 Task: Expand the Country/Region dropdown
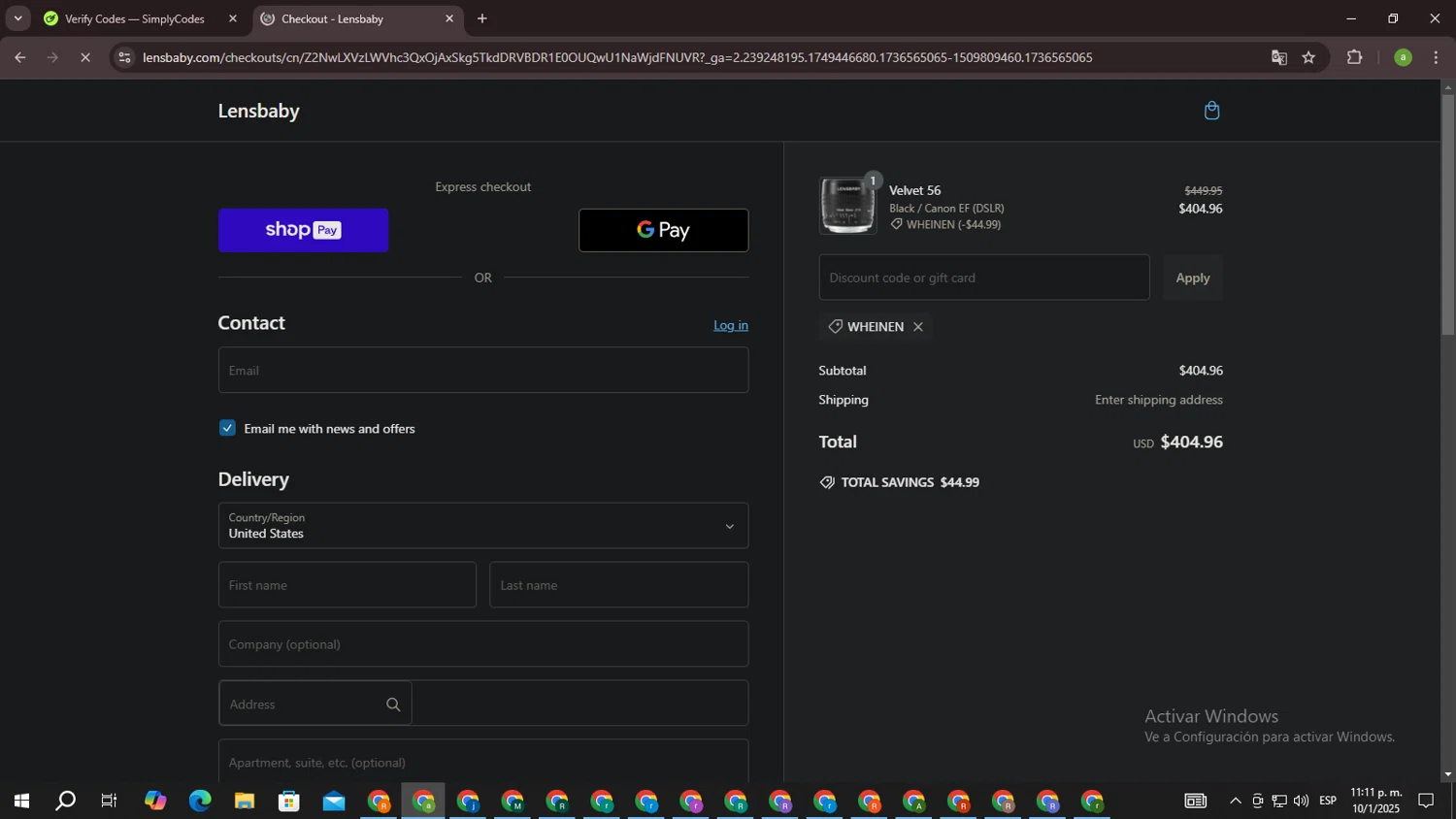483,526
